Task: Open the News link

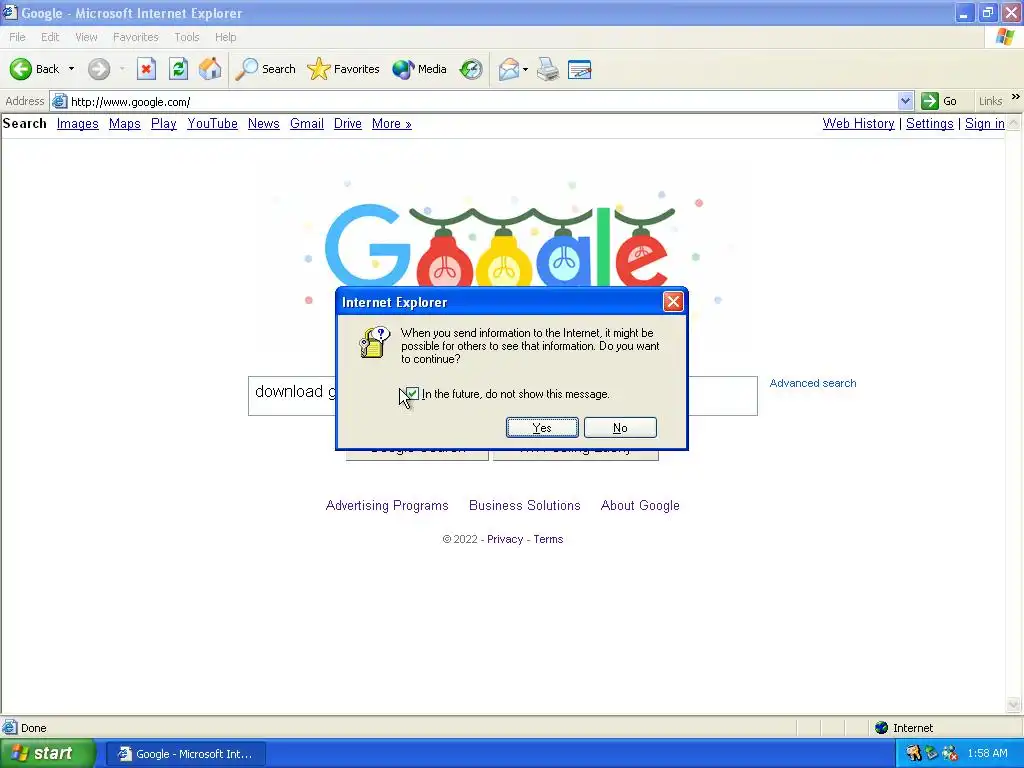Action: [264, 123]
